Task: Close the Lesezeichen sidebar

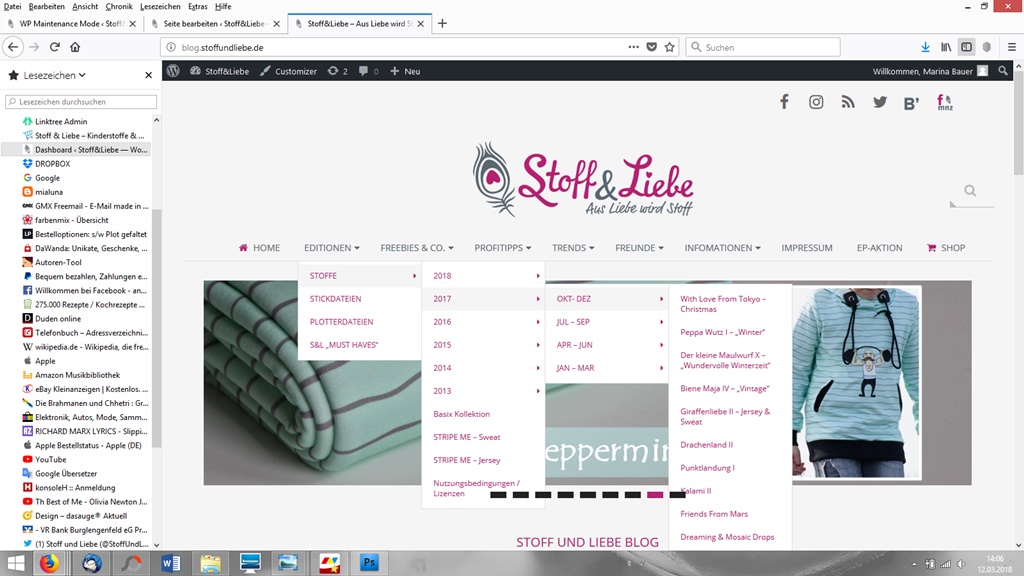Action: 148,75
